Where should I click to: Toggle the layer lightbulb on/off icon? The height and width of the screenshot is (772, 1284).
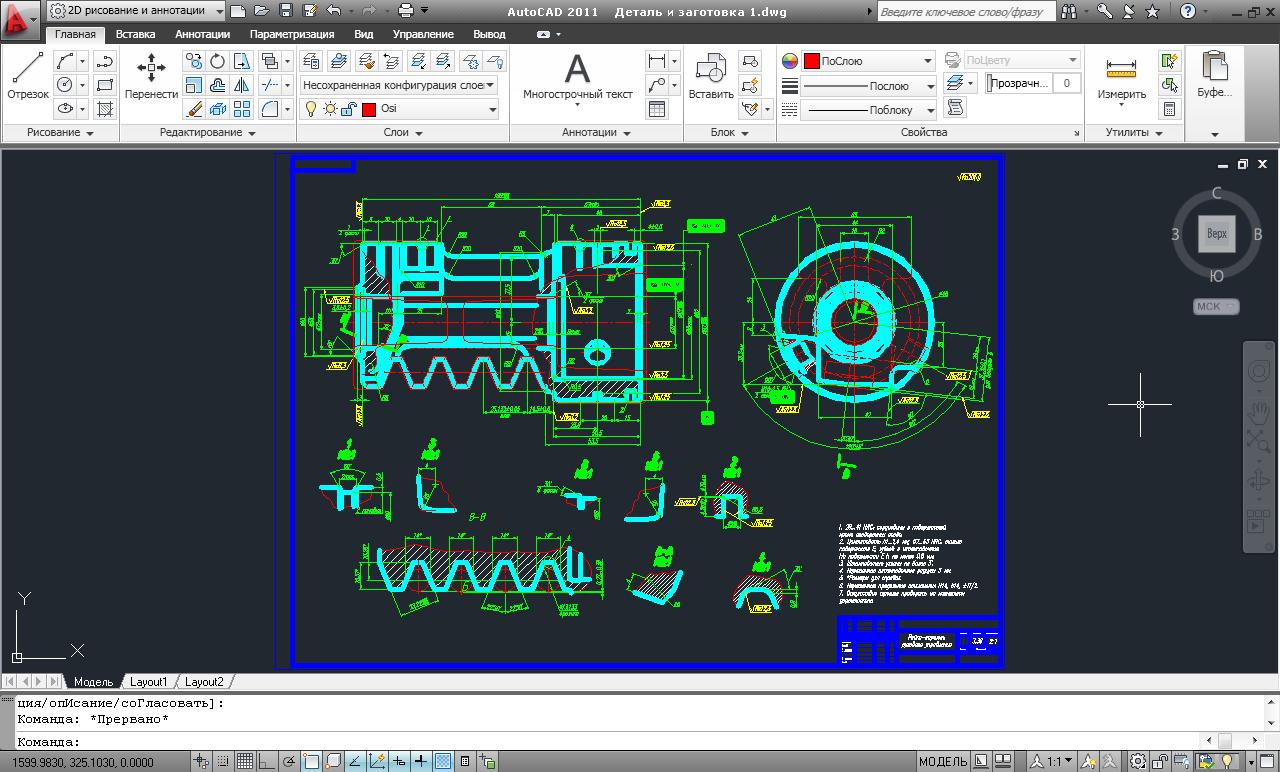[x=311, y=109]
